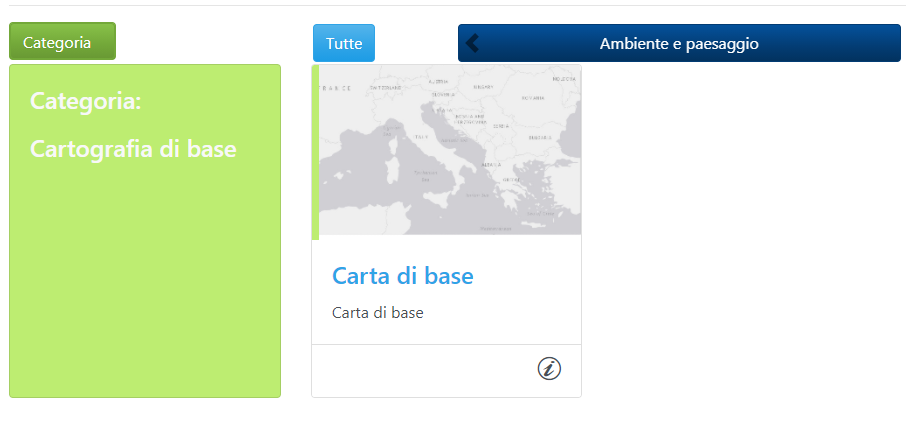Click the card footer beside the info icon
This screenshot has width=906, height=423.
[424, 370]
